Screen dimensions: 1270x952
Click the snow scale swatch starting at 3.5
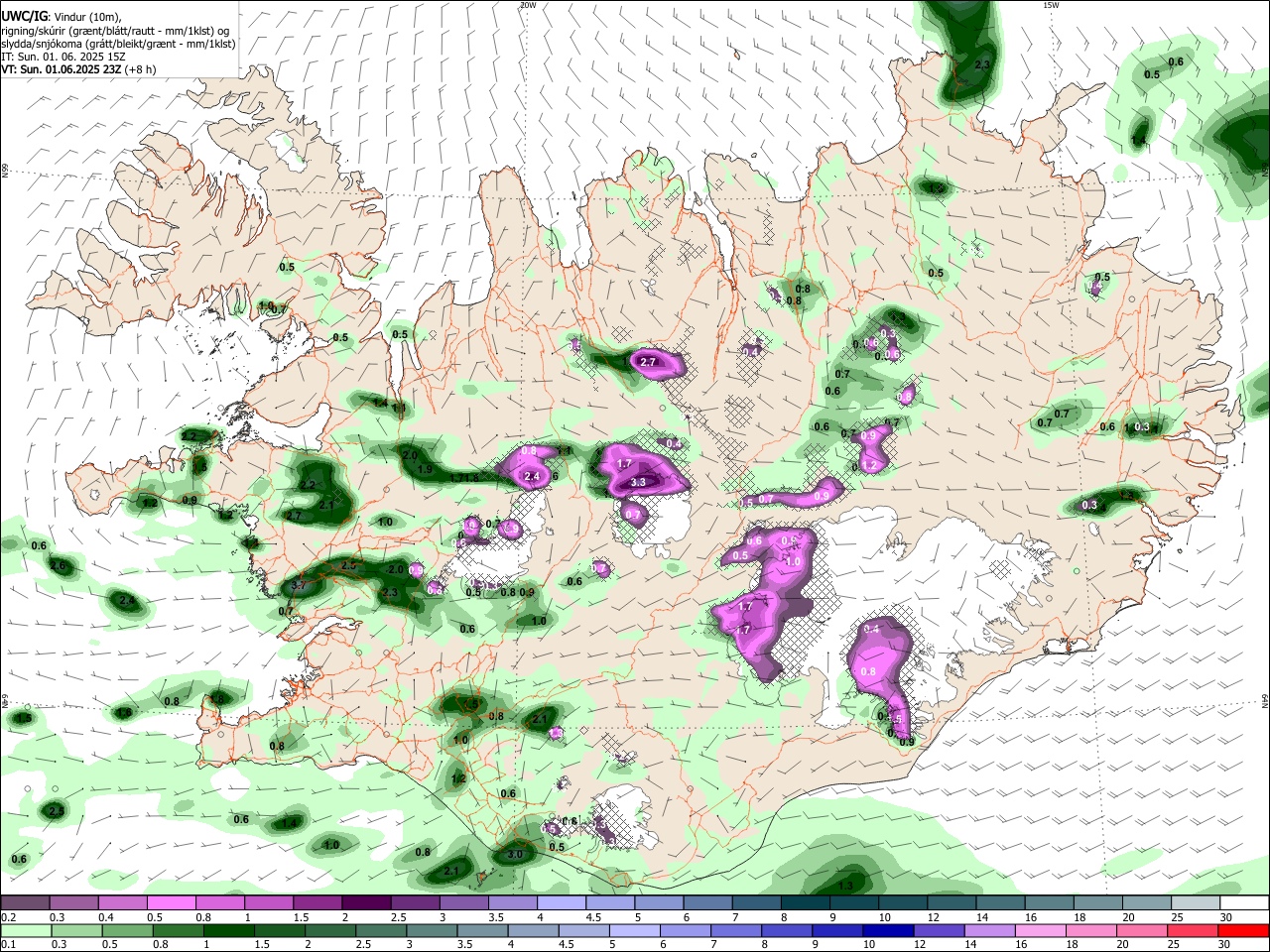point(512,902)
